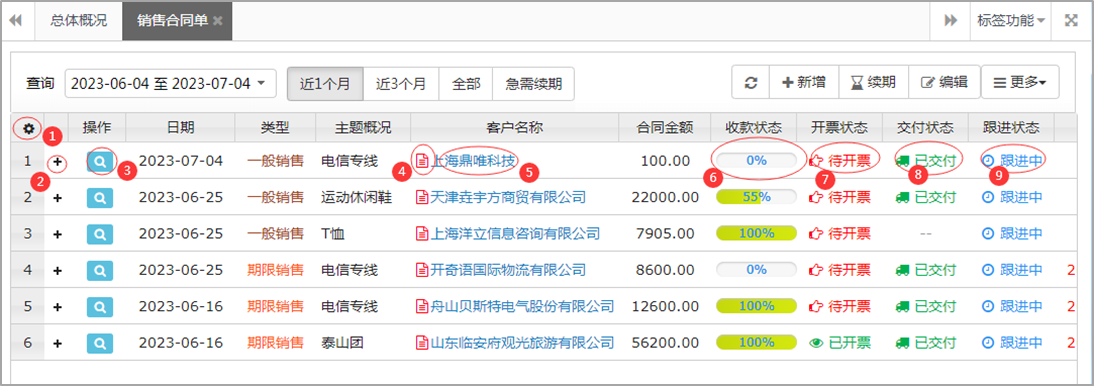Click 已交付 status in row 5
Viewport: 1094px width, 386px height.
point(935,306)
